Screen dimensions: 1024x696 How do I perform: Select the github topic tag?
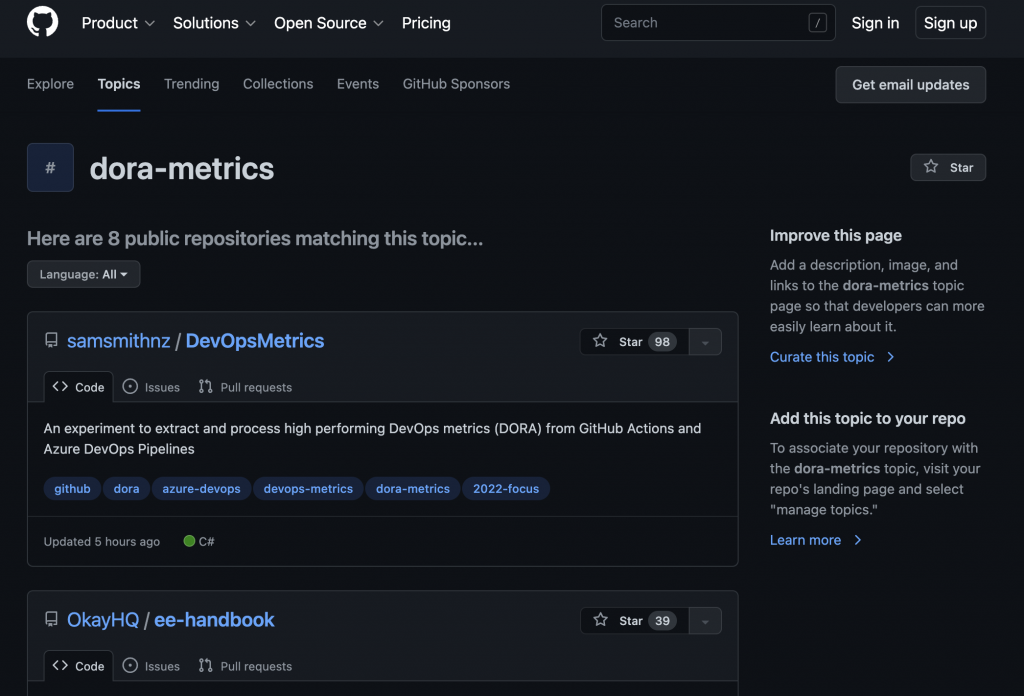click(72, 488)
